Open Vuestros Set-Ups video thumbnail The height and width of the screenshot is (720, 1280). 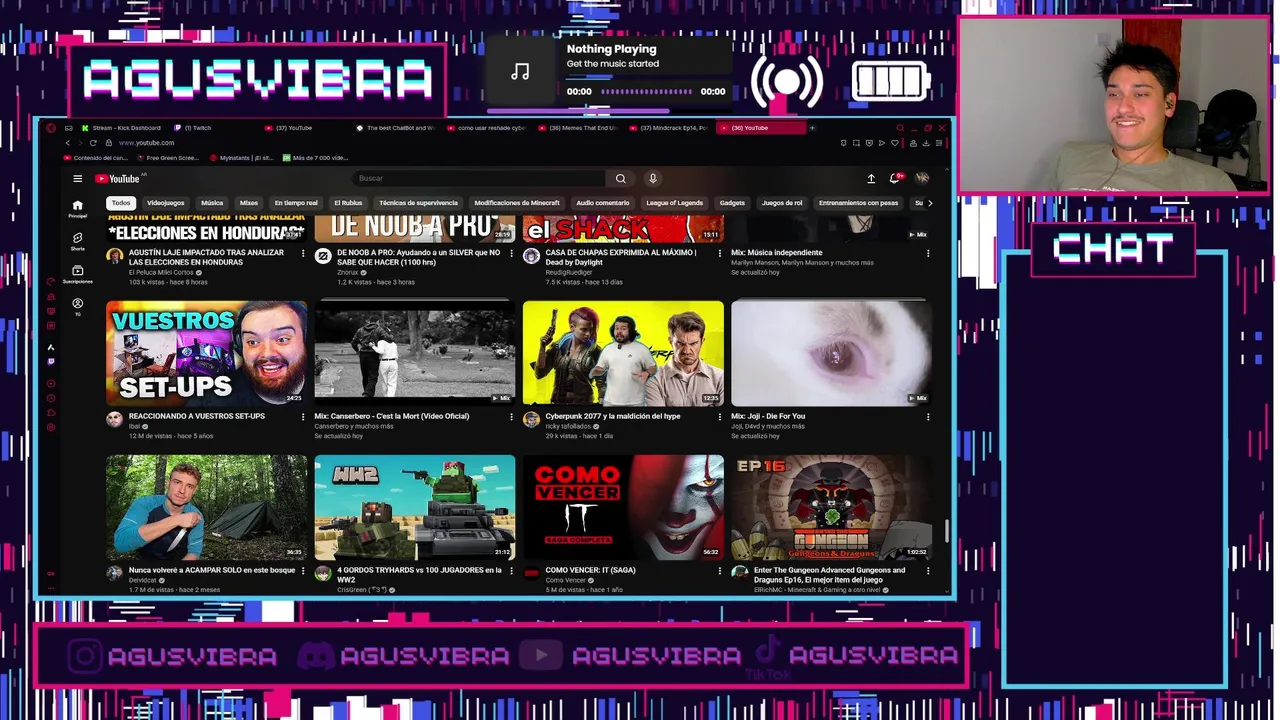[x=207, y=352]
